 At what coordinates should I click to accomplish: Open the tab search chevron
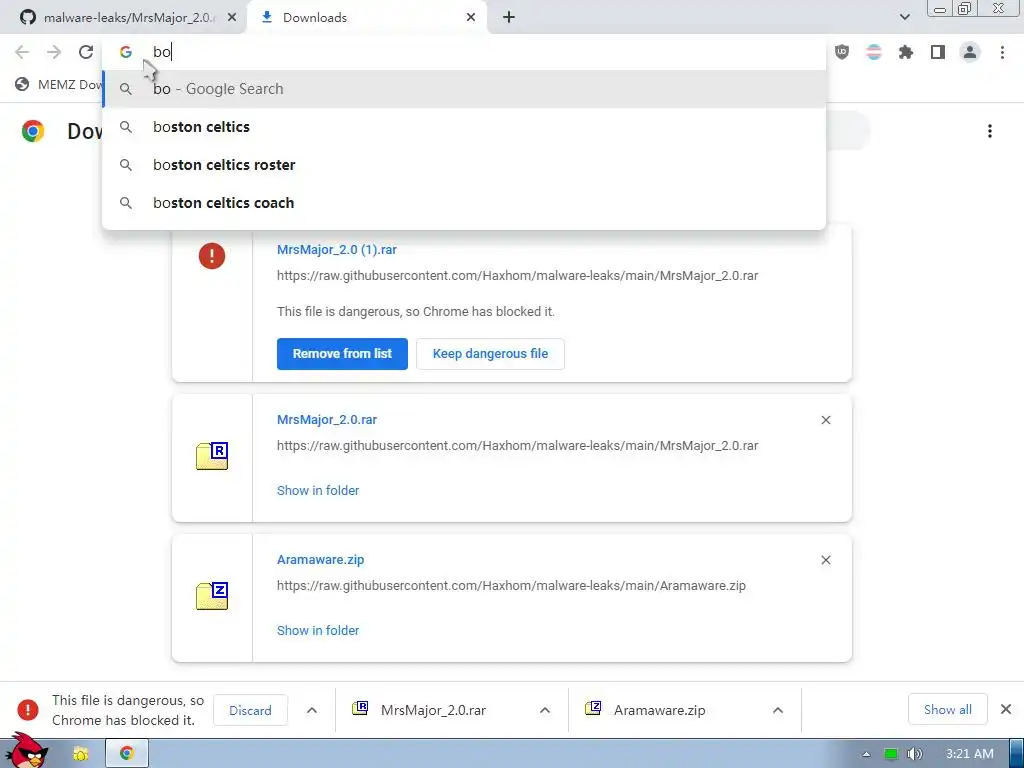click(904, 17)
